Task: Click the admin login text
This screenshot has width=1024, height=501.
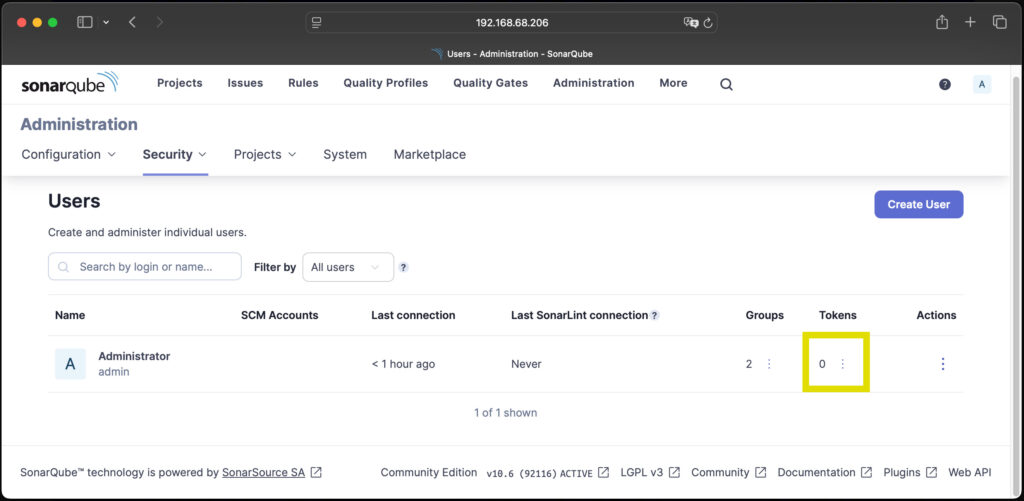Action: click(x=114, y=372)
